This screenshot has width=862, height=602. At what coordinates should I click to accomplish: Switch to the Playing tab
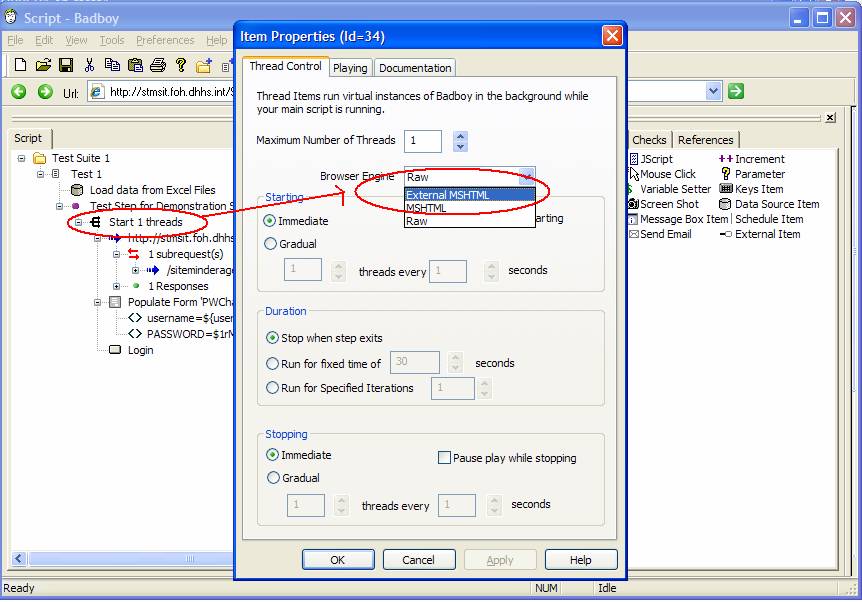coord(350,68)
